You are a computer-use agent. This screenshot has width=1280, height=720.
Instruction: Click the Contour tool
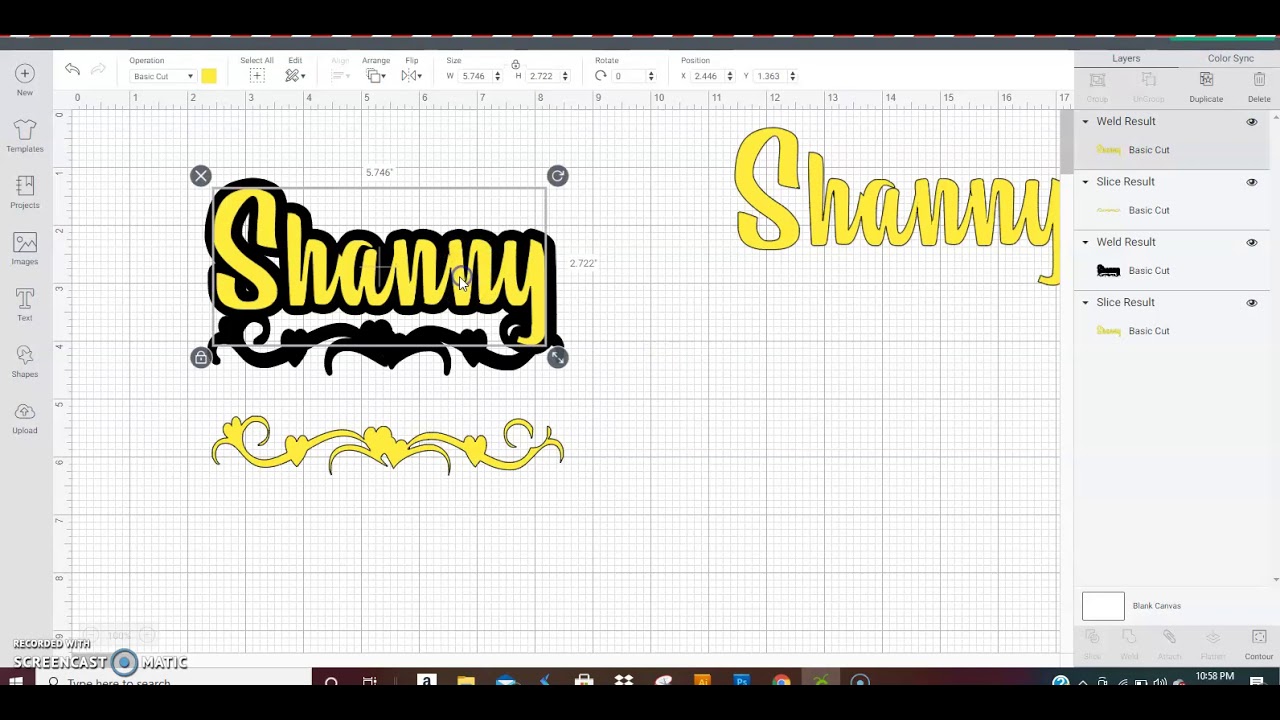point(1259,643)
